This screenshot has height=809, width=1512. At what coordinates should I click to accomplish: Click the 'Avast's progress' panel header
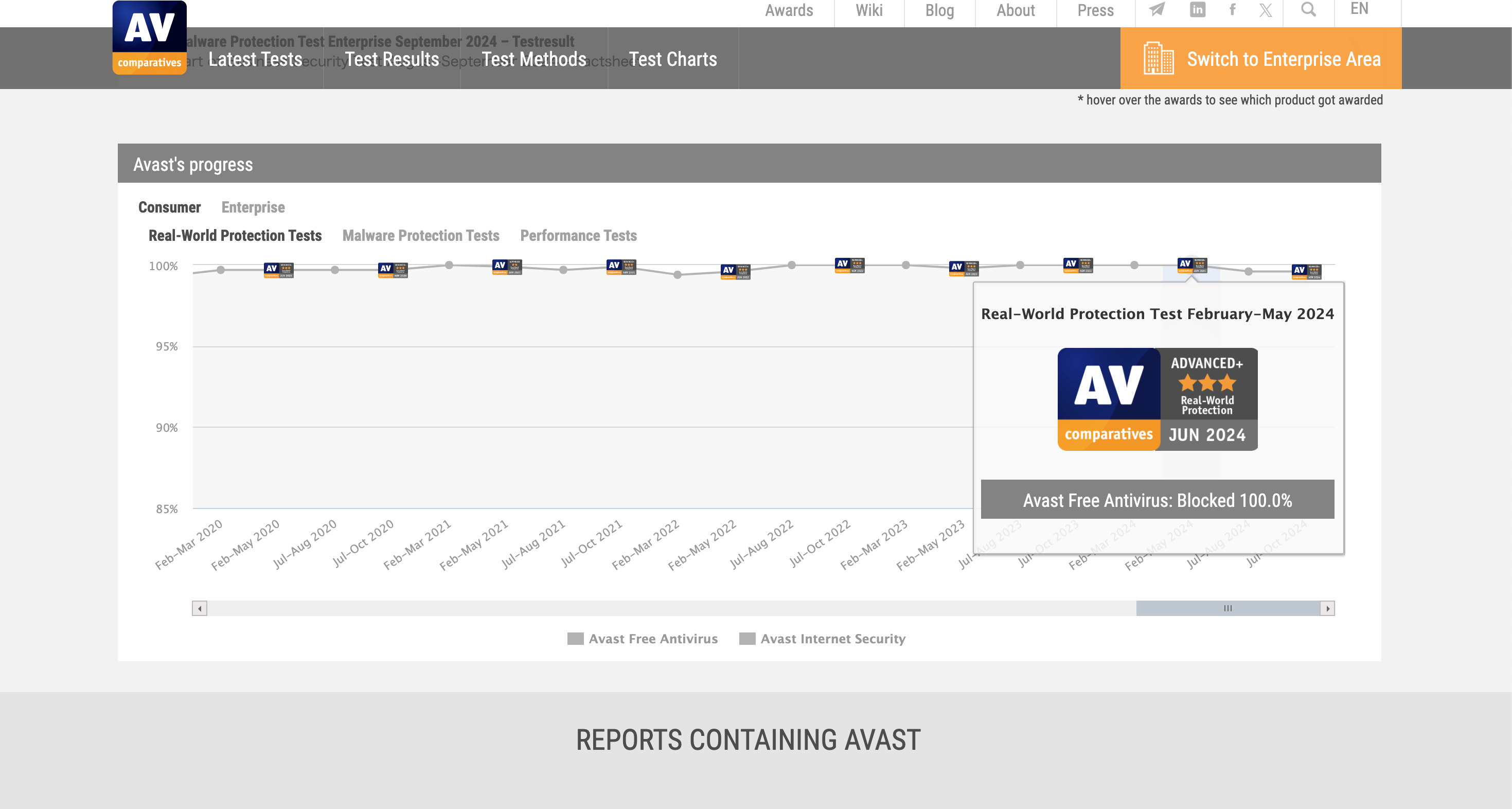750,164
